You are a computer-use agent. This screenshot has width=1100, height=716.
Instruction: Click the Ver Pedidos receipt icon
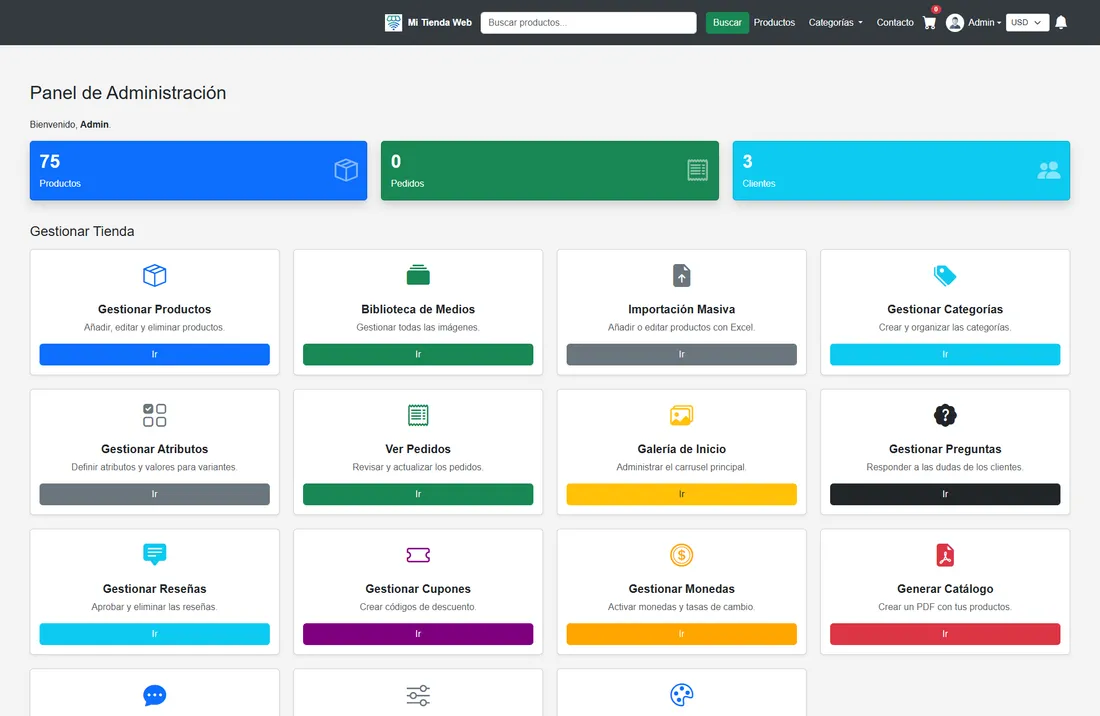pos(418,415)
